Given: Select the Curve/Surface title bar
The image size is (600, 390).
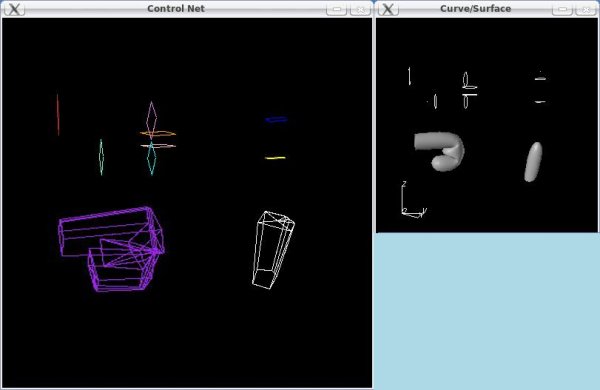Looking at the screenshot, I should click(x=475, y=8).
